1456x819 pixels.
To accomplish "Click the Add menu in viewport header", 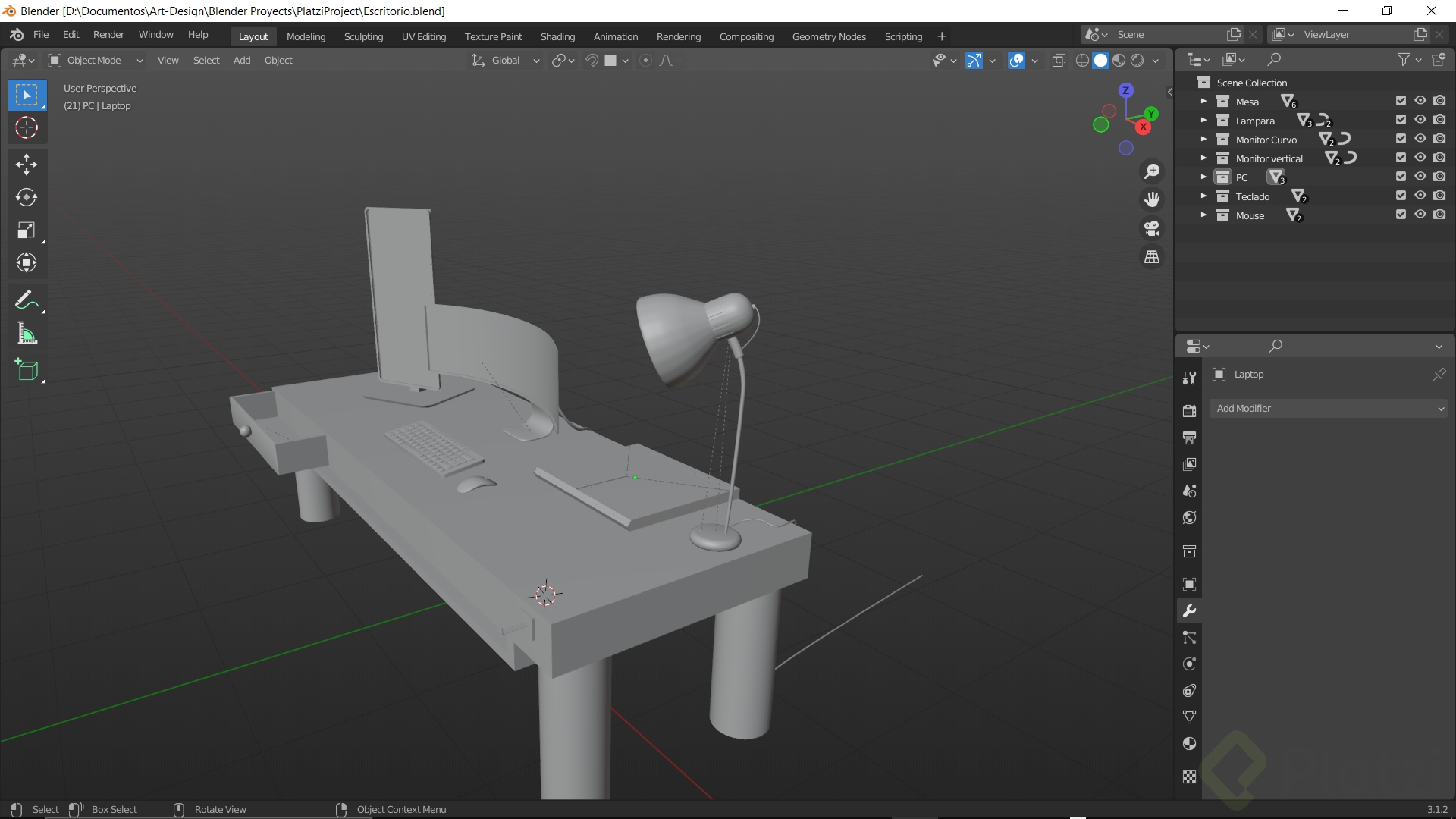I will (241, 61).
